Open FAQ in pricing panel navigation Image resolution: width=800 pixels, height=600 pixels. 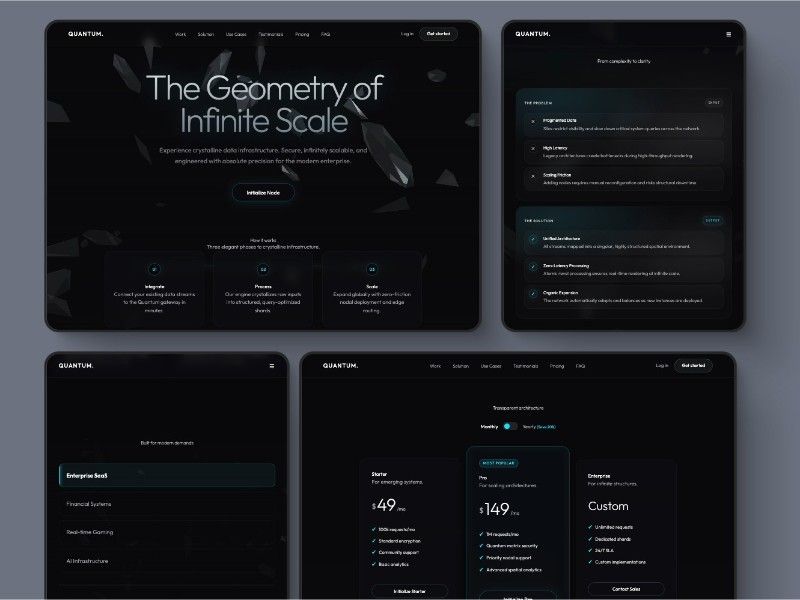(581, 366)
